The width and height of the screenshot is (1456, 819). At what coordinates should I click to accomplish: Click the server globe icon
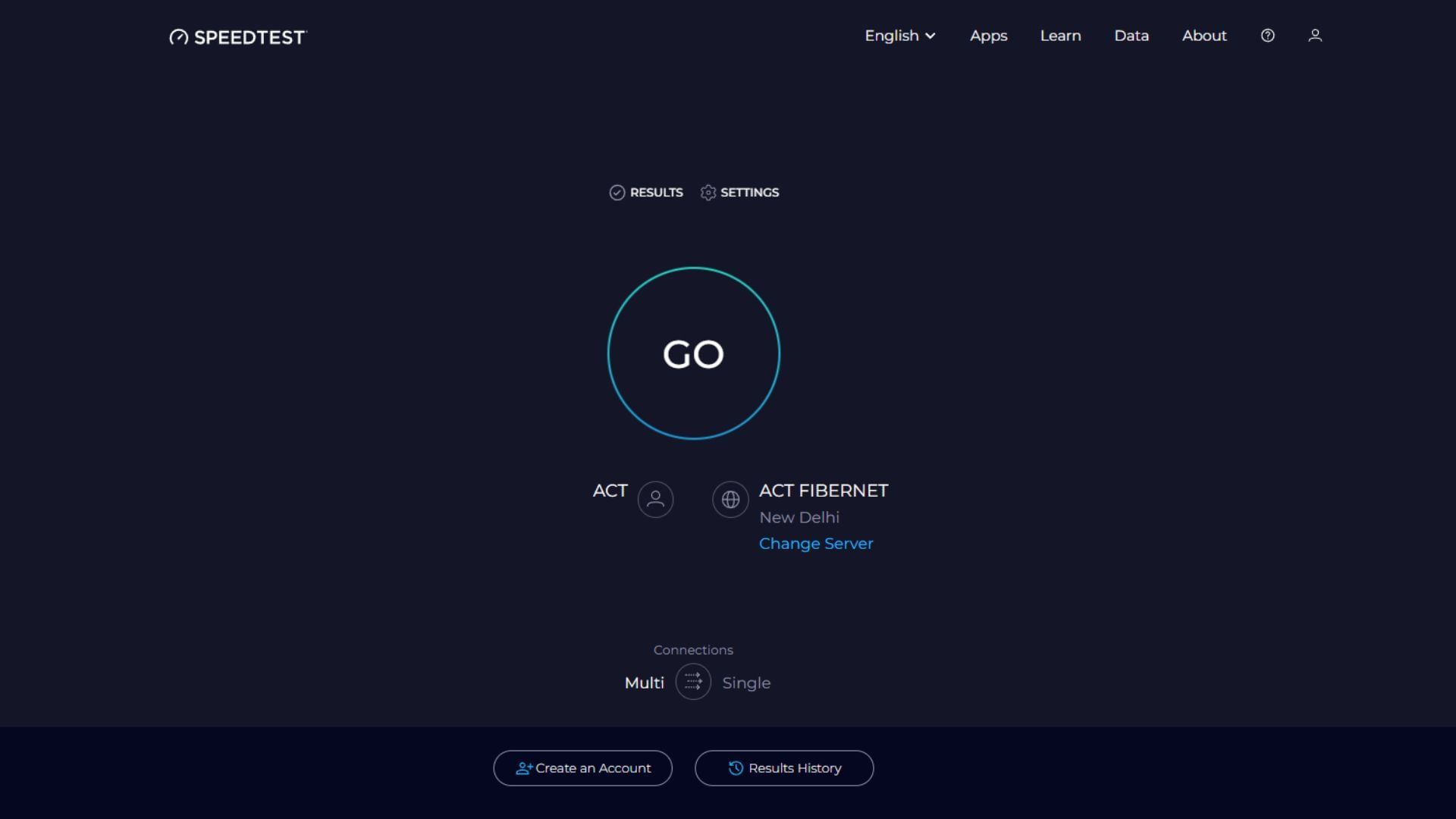730,500
